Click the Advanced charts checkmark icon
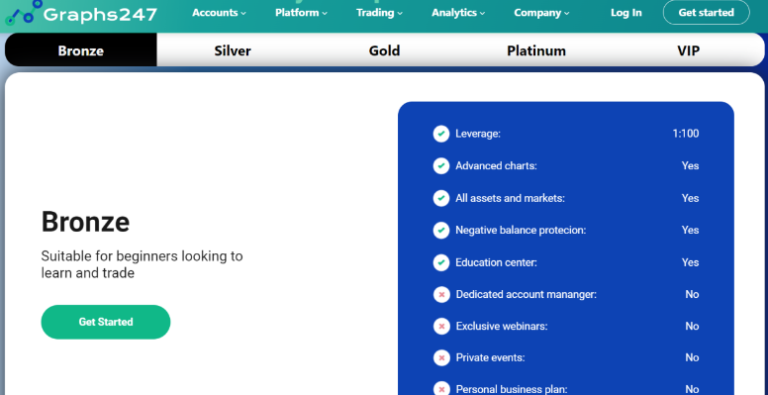Image resolution: width=768 pixels, height=395 pixels. tap(441, 166)
